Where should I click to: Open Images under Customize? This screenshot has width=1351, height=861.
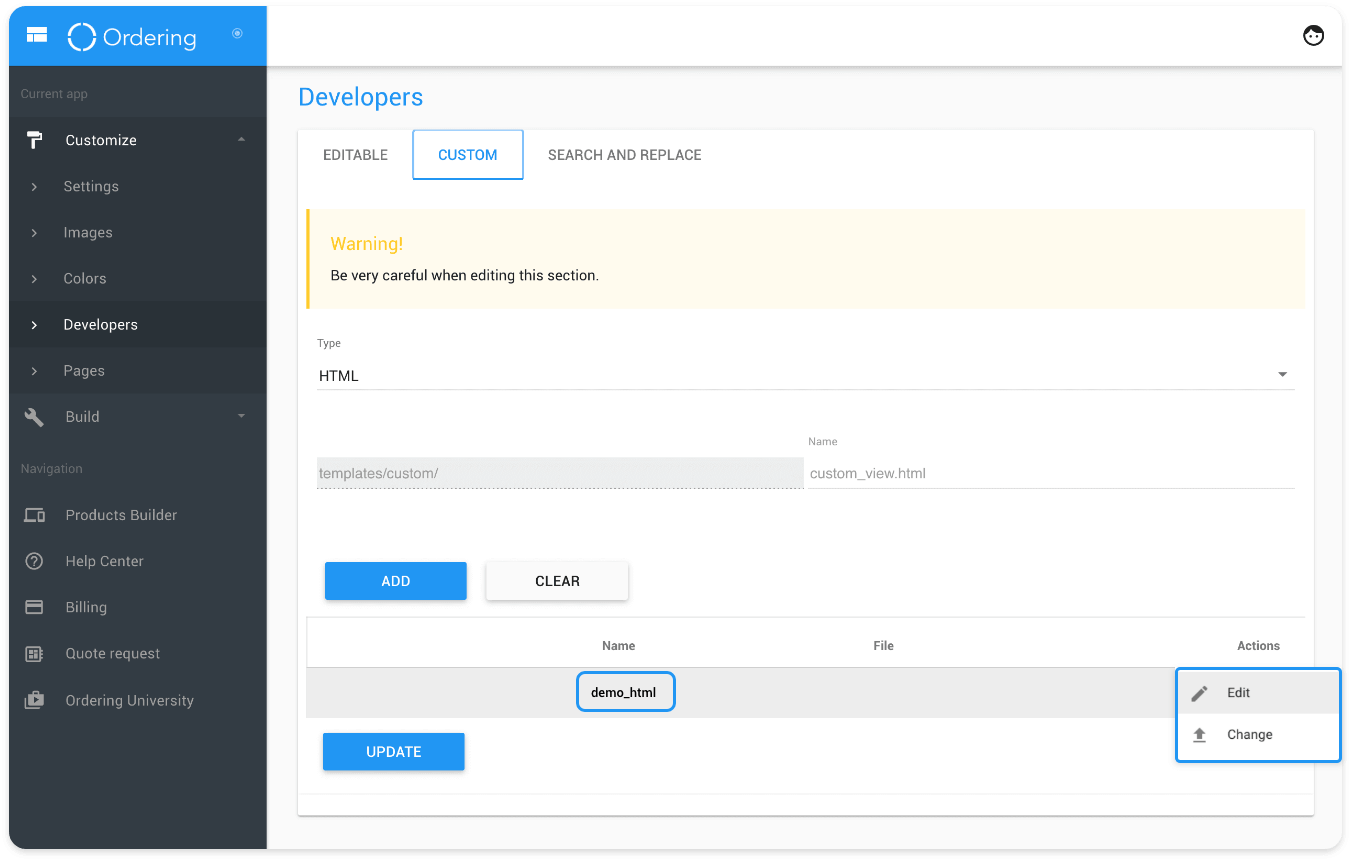(88, 232)
